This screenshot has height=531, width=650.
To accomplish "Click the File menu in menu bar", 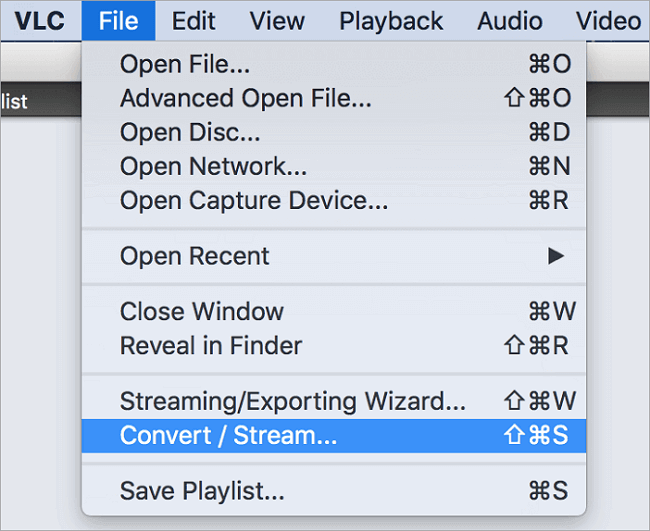I will tap(118, 20).
